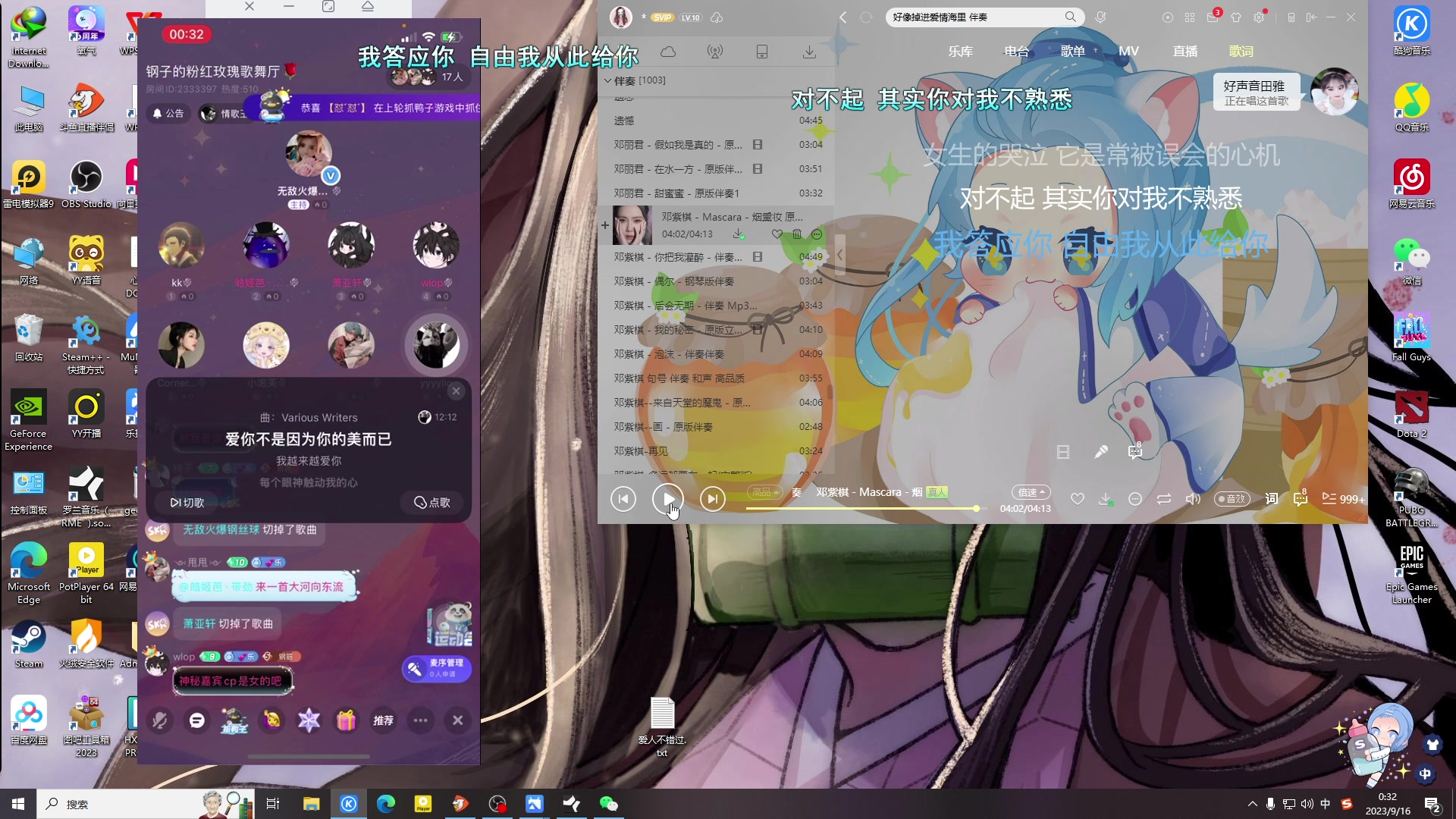This screenshot has width=1456, height=819.
Task: Toggle desktop lyrics with 词 icon
Action: (1272, 499)
